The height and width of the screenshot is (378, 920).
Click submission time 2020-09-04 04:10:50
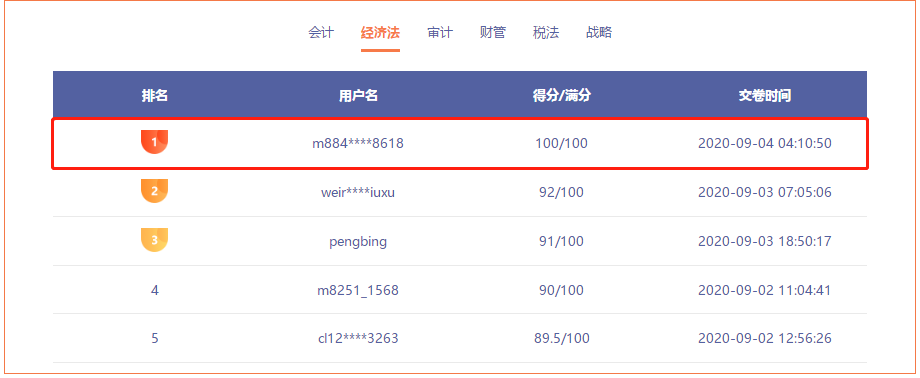coord(765,143)
